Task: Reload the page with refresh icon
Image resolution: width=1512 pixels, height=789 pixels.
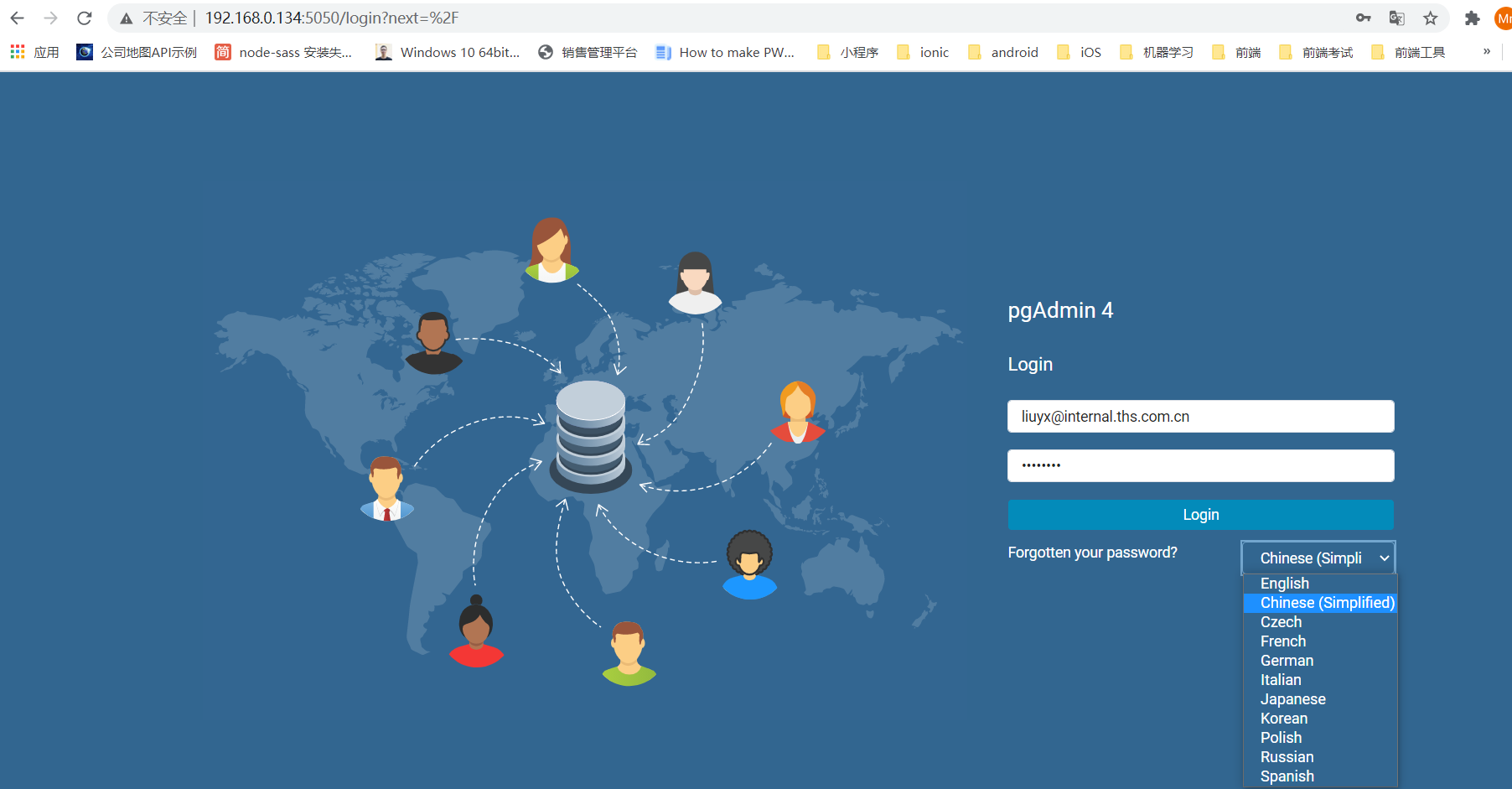Action: pos(85,18)
